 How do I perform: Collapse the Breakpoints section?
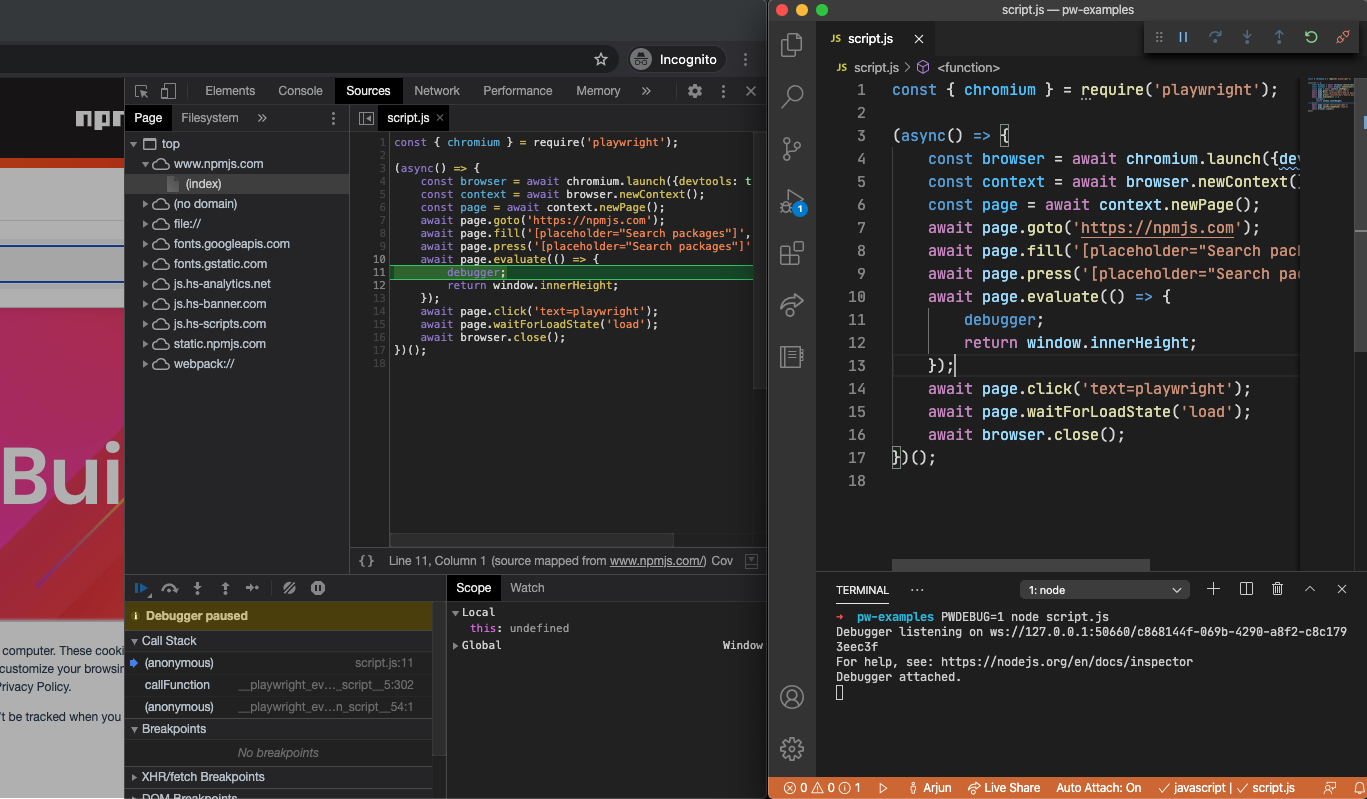(136, 729)
